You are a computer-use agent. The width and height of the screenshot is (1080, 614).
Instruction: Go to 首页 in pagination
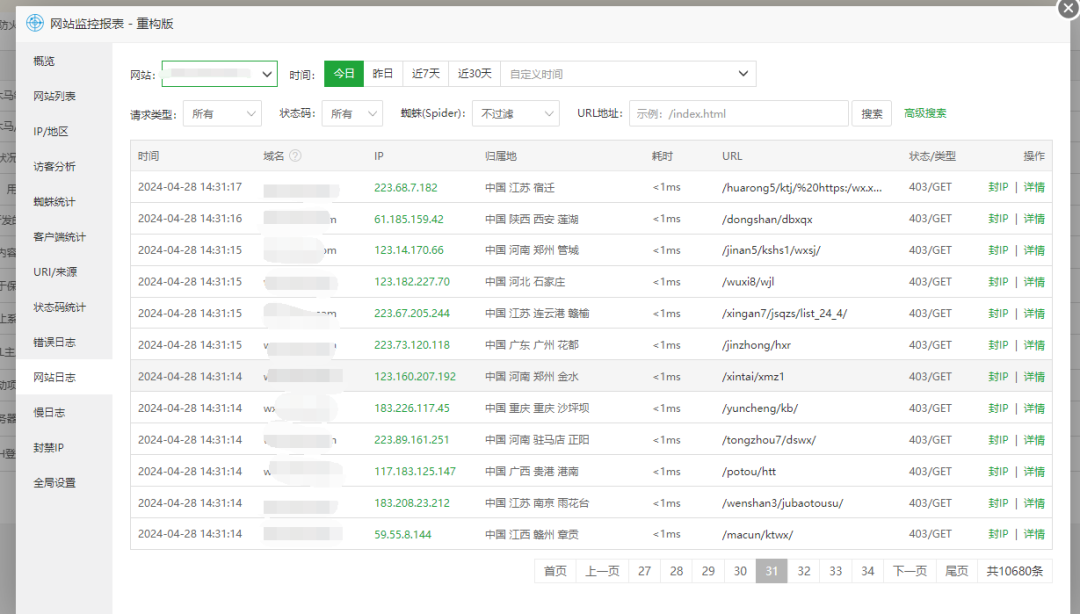coord(555,571)
